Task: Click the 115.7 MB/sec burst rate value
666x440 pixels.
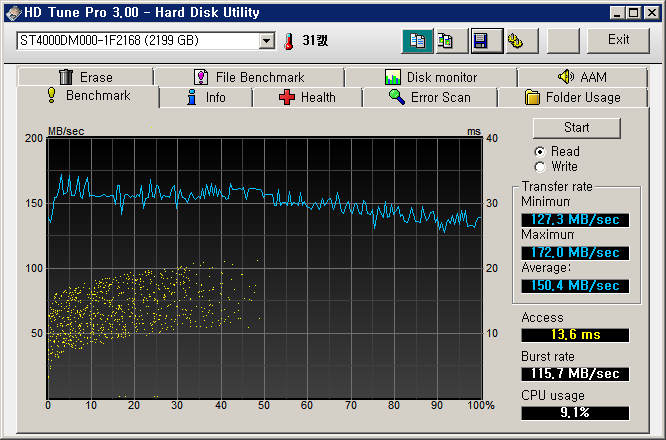Action: pos(575,374)
